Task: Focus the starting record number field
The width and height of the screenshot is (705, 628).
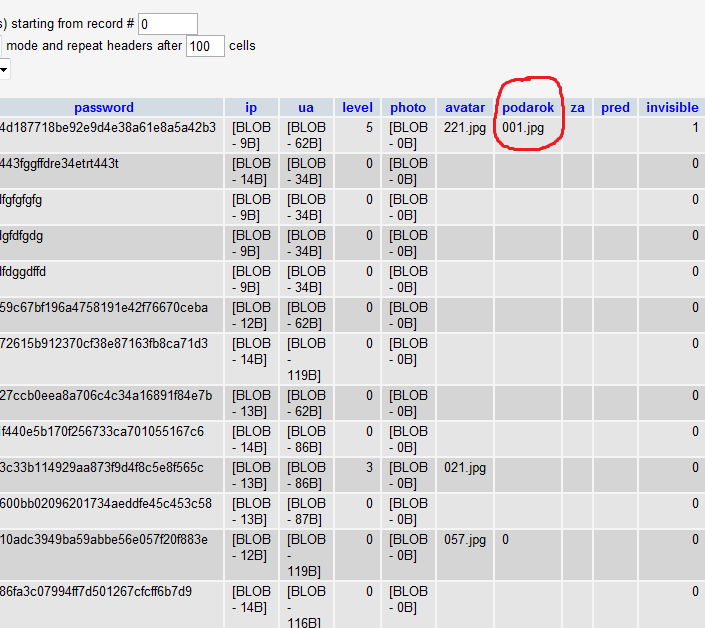Action: [167, 24]
